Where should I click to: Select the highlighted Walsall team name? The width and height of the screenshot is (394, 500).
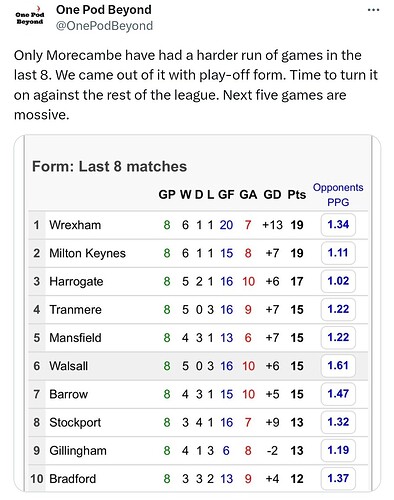click(x=69, y=366)
